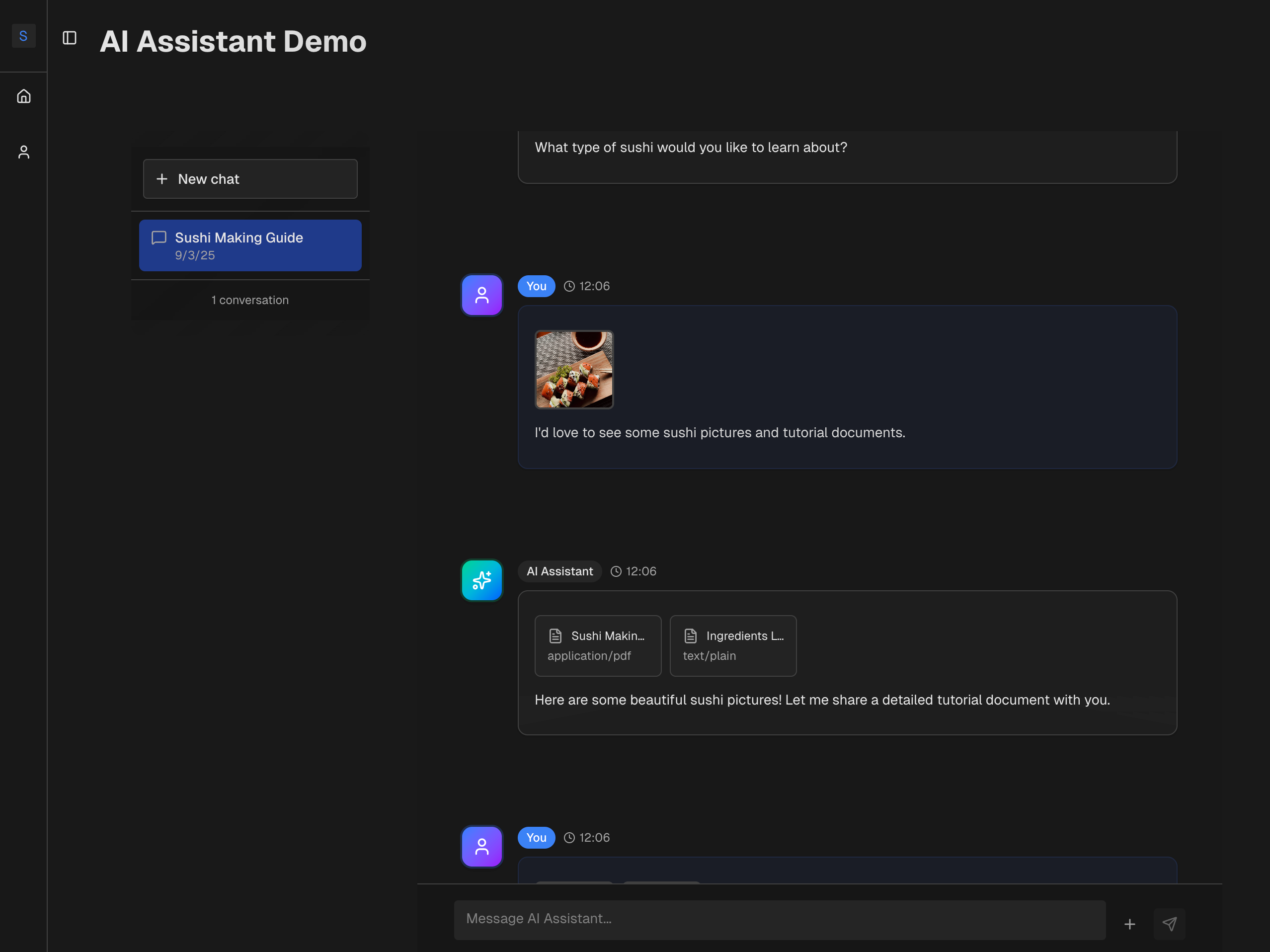Open the Ingredients text attachment
1270x952 pixels.
click(x=733, y=645)
